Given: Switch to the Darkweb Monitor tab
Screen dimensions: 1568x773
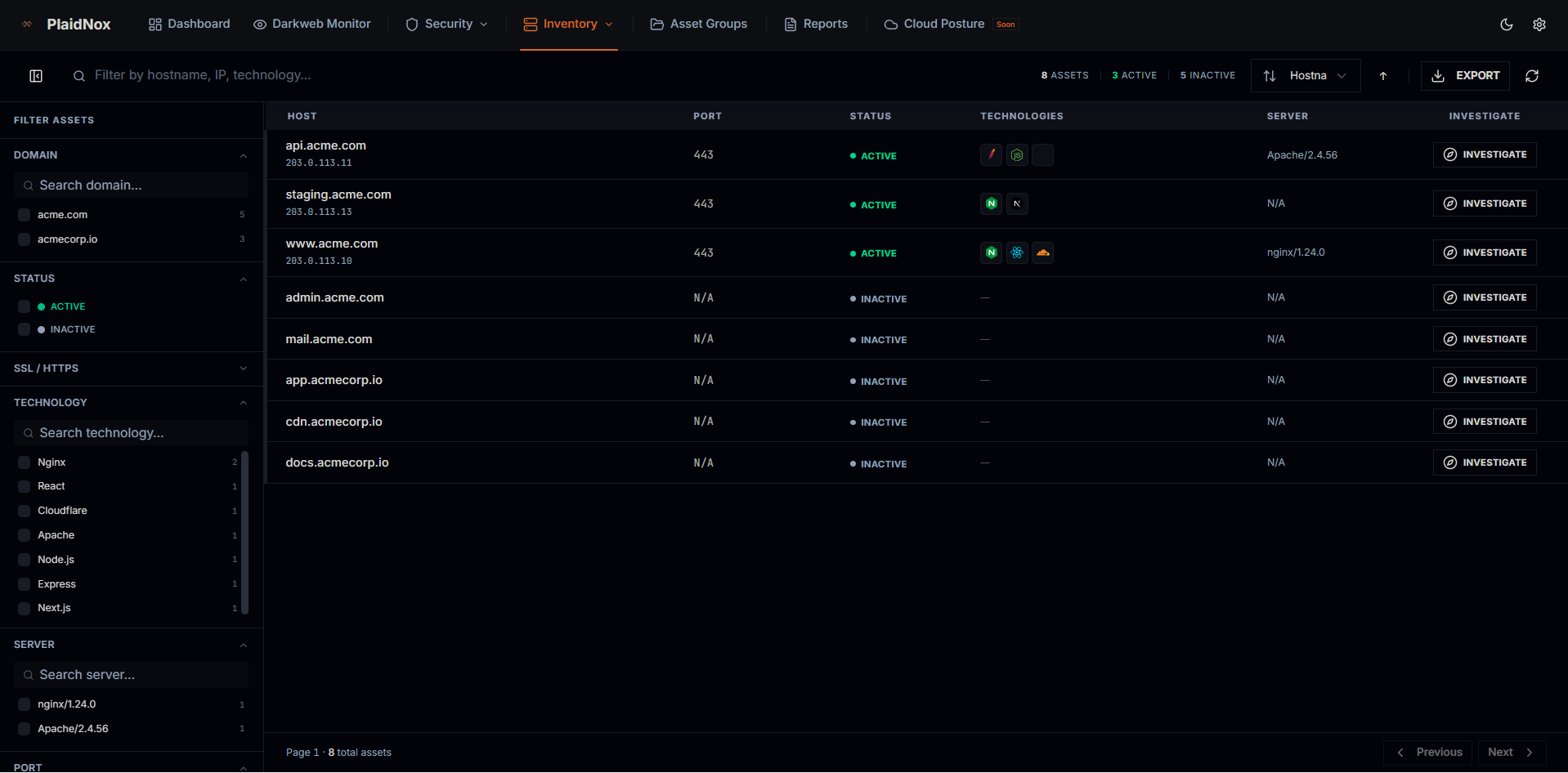Looking at the screenshot, I should [x=311, y=24].
